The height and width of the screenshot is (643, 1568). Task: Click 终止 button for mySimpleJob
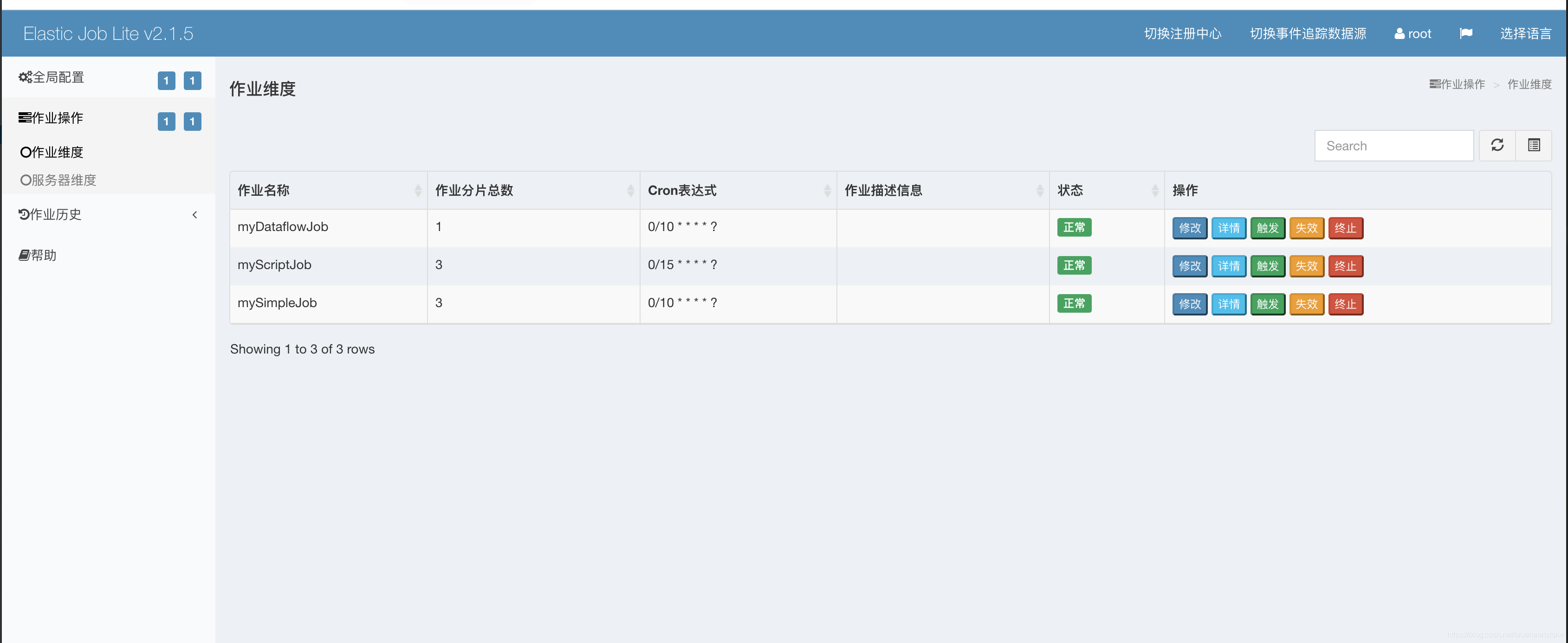[1346, 303]
